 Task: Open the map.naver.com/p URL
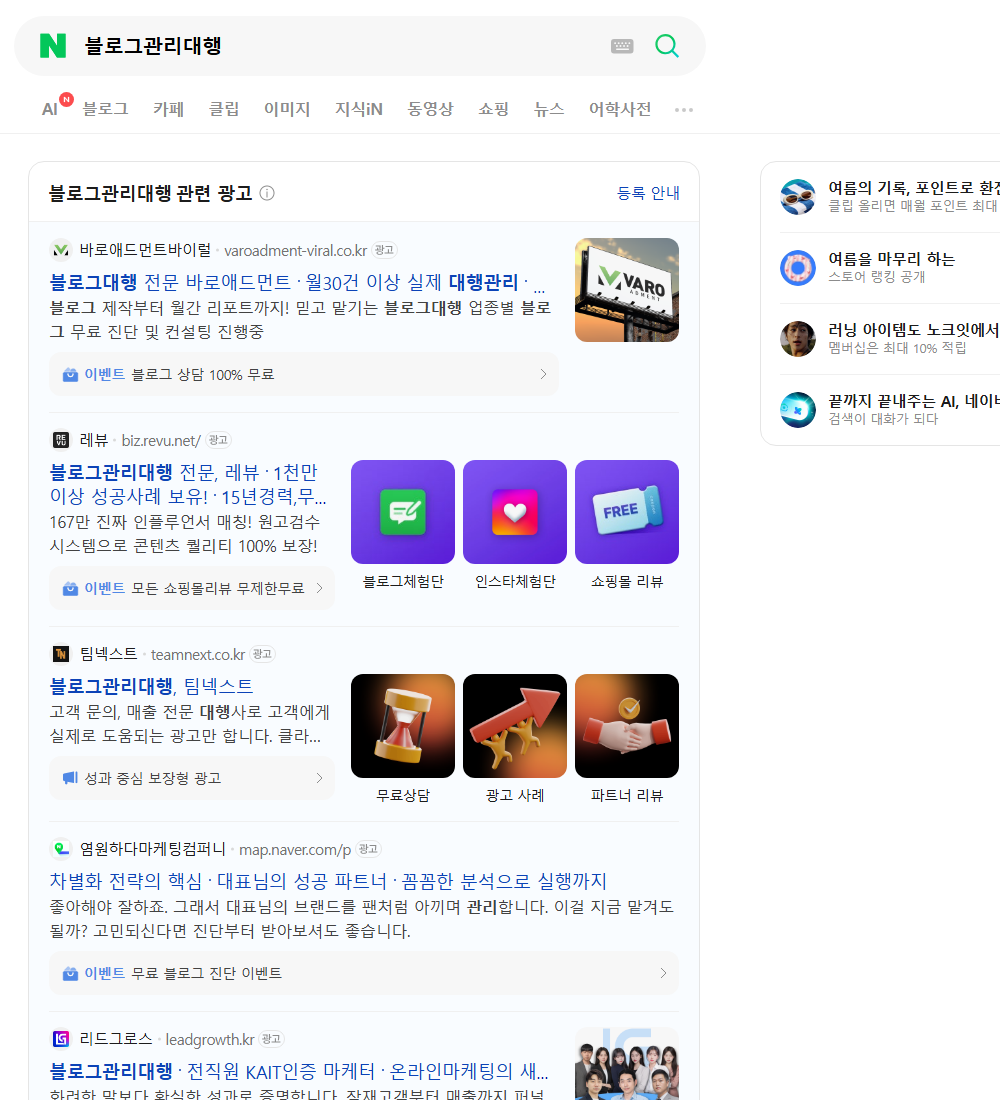point(295,850)
